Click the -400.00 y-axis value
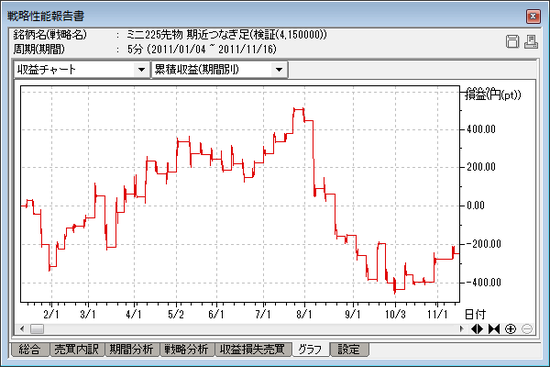 point(483,282)
